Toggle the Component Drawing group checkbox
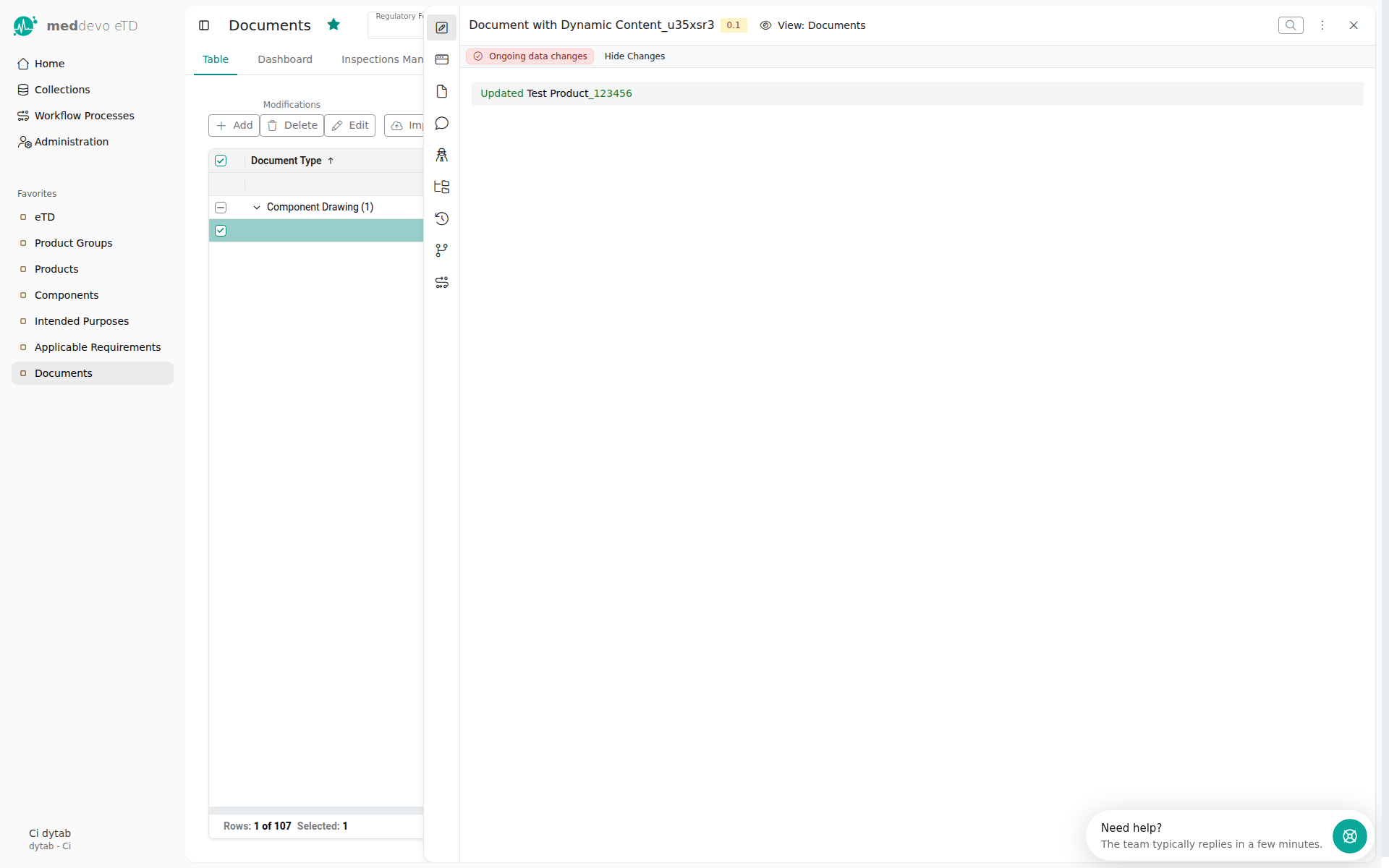The image size is (1389, 868). point(221,208)
